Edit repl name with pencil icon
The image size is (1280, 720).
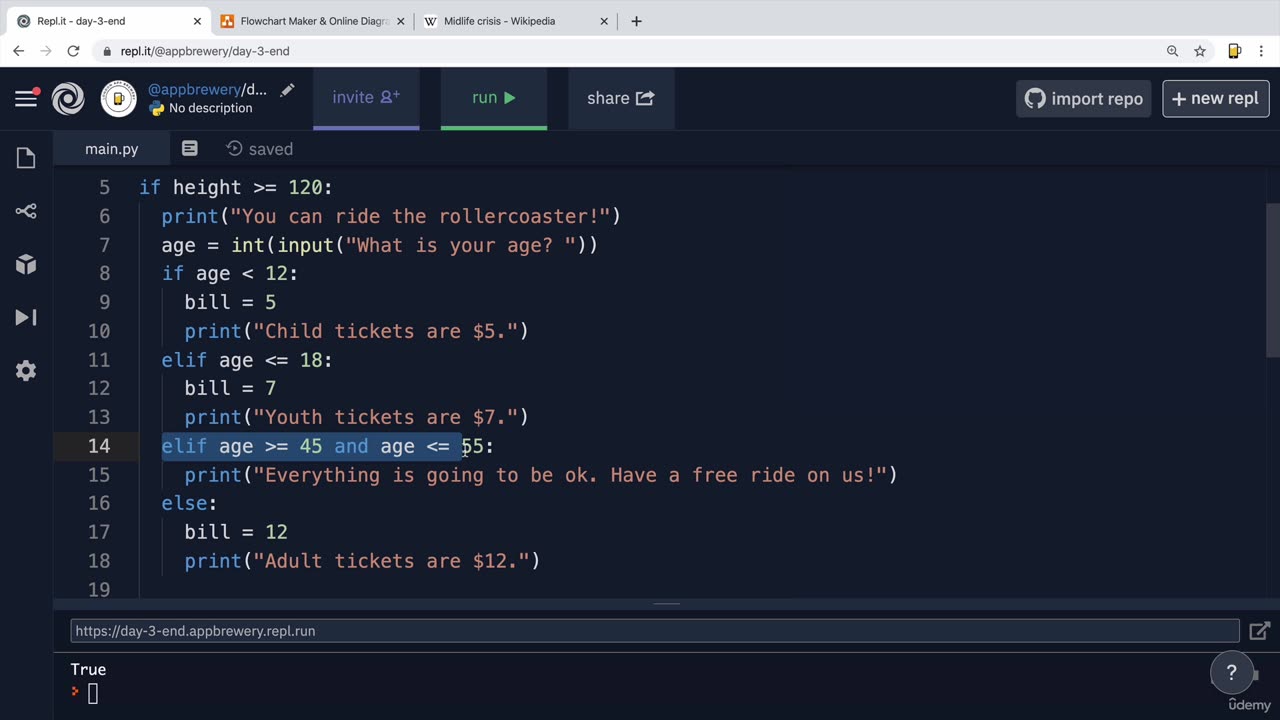click(287, 90)
